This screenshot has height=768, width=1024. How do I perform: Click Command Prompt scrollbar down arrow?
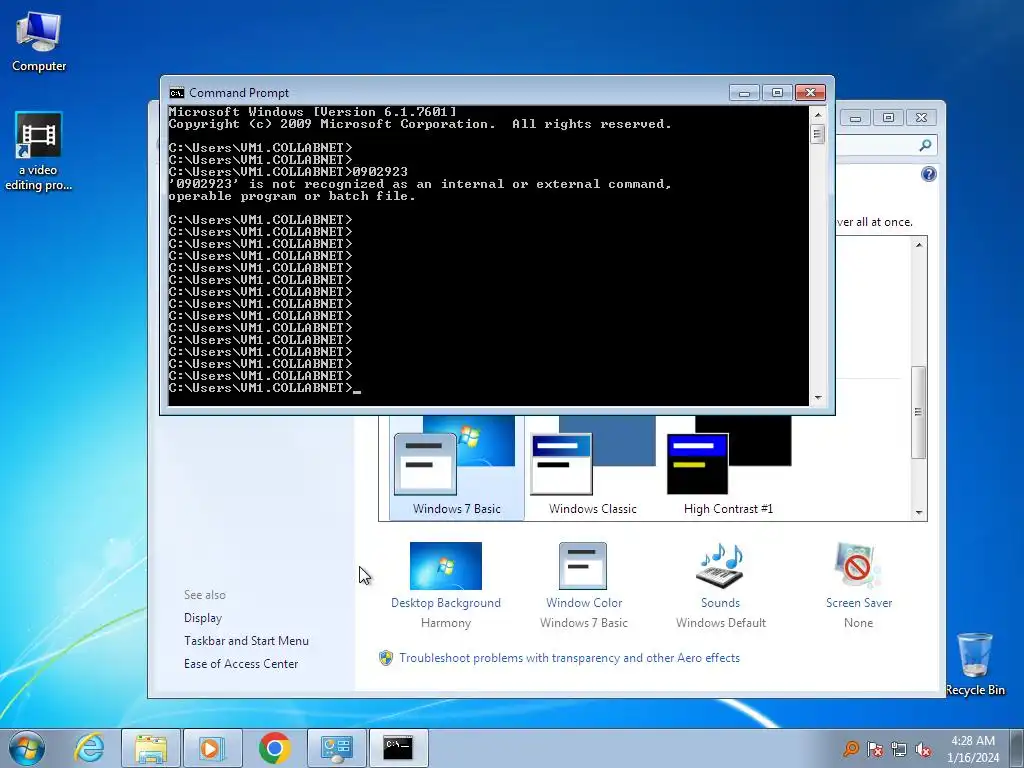pos(818,397)
